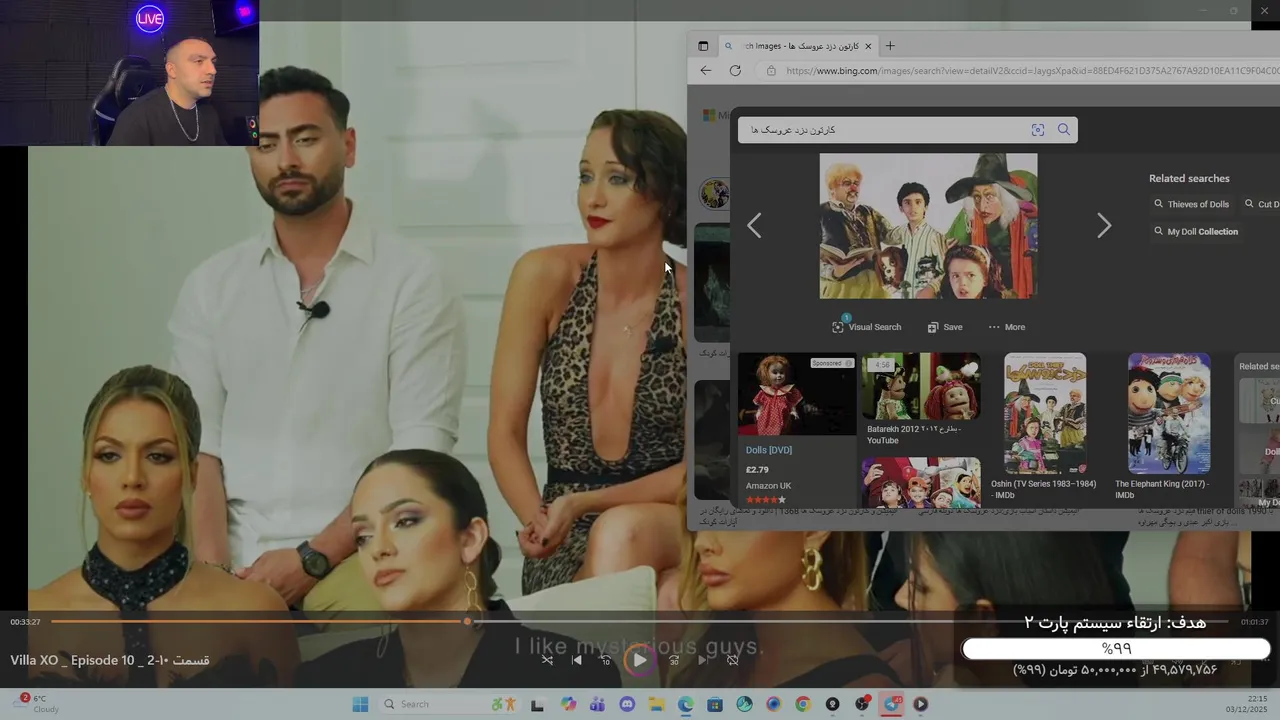This screenshot has height=720, width=1280.
Task: Open Oshin TV Series IMDb result
Action: point(1045,413)
